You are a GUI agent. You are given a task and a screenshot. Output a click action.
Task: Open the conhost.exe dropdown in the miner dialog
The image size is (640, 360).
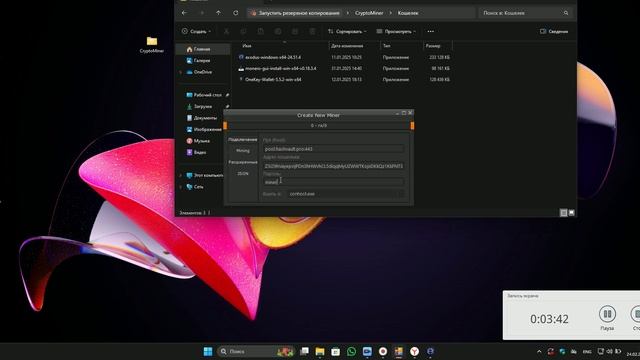[346, 194]
